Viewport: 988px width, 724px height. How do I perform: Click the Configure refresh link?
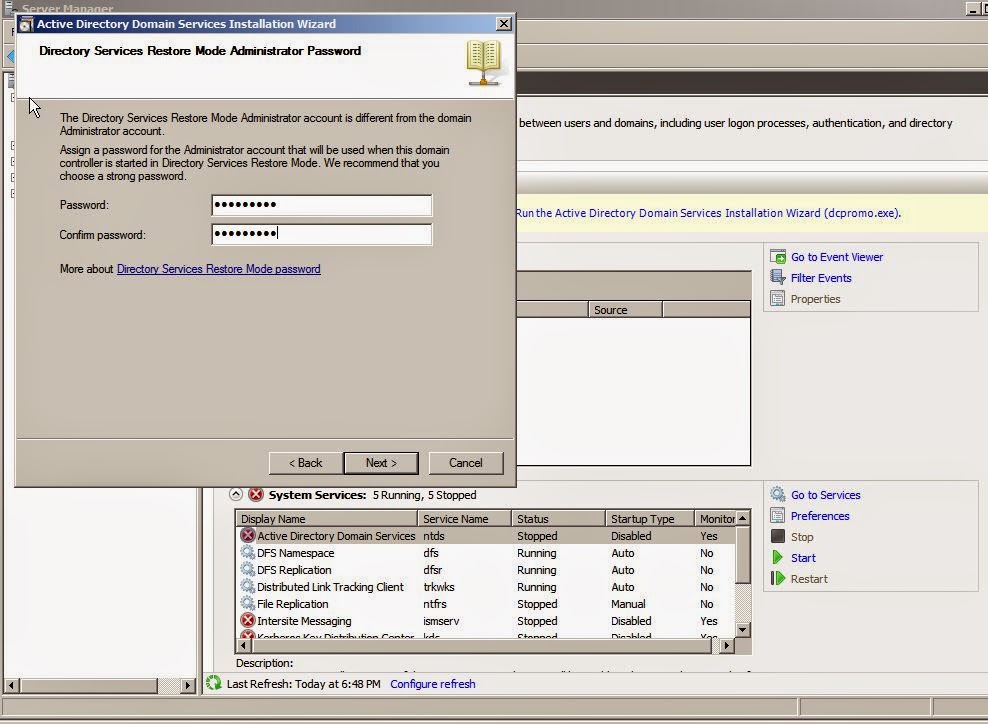click(433, 684)
